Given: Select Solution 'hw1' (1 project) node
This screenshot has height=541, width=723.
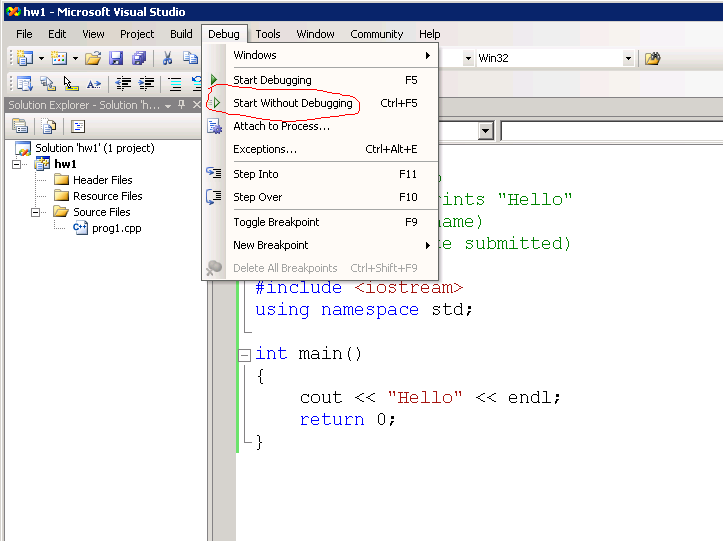Looking at the screenshot, I should [x=95, y=148].
